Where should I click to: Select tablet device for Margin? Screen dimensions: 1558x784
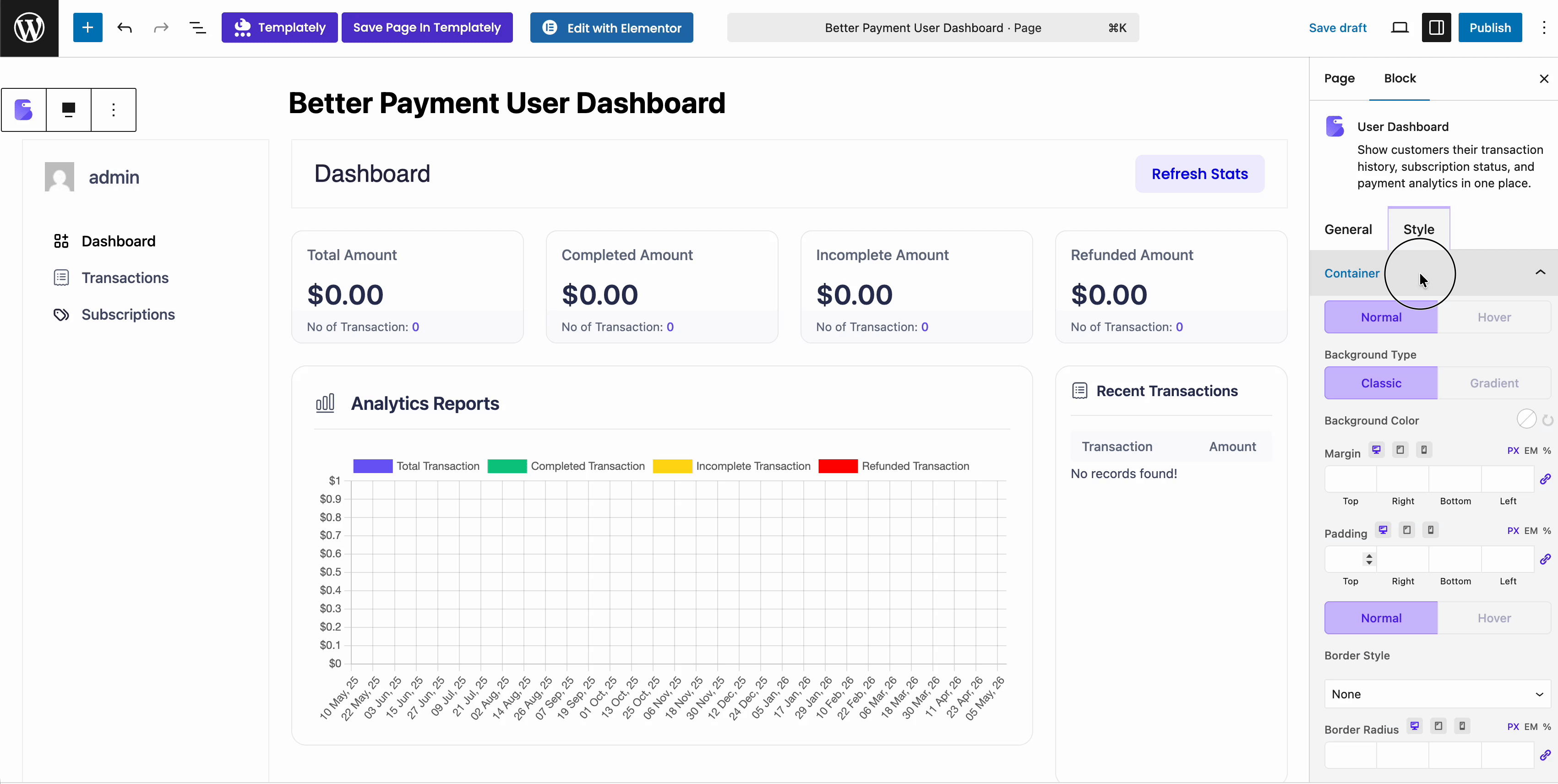pos(1400,450)
